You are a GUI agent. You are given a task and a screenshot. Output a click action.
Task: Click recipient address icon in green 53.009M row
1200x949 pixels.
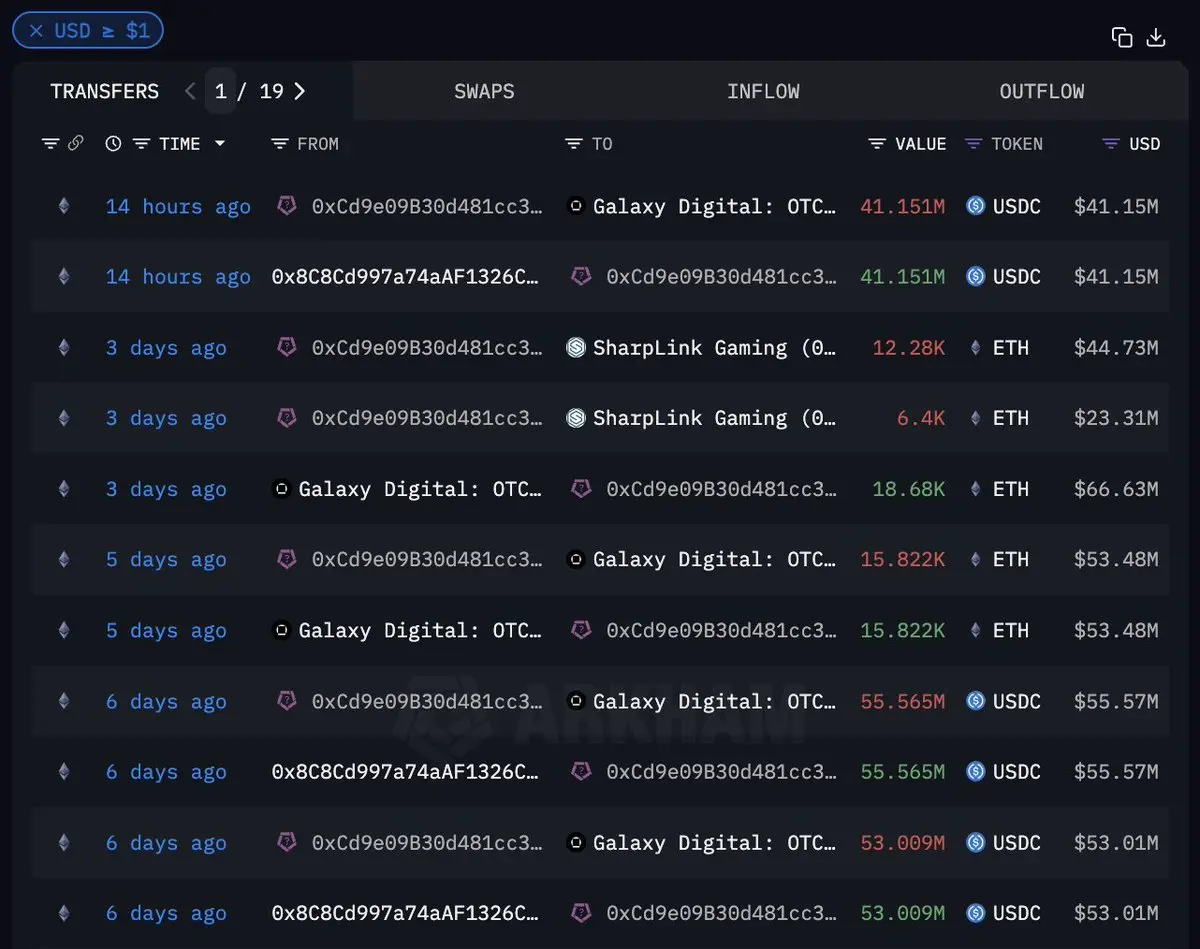[581, 913]
